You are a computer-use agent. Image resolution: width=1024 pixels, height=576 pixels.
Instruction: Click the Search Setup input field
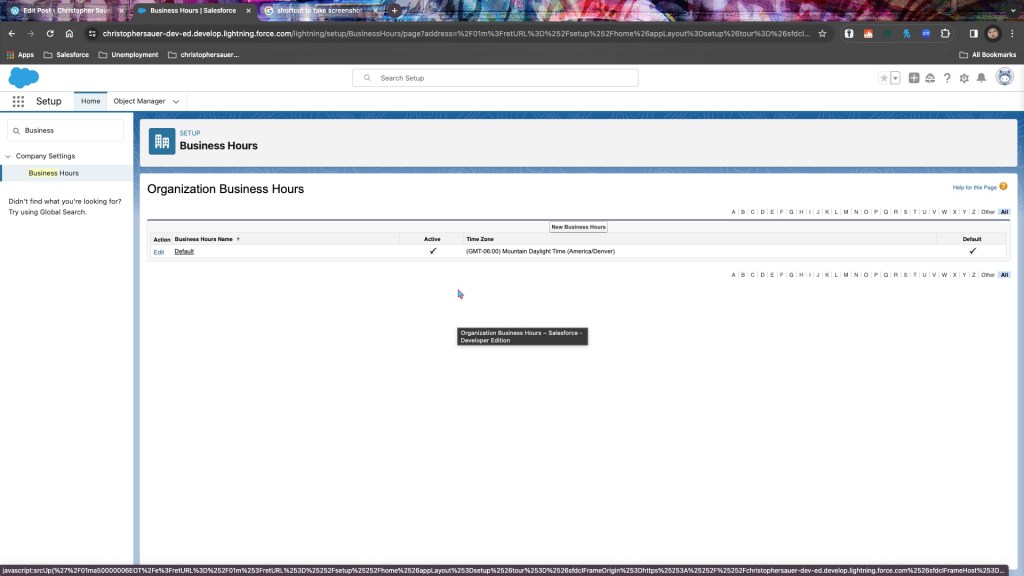[495, 78]
